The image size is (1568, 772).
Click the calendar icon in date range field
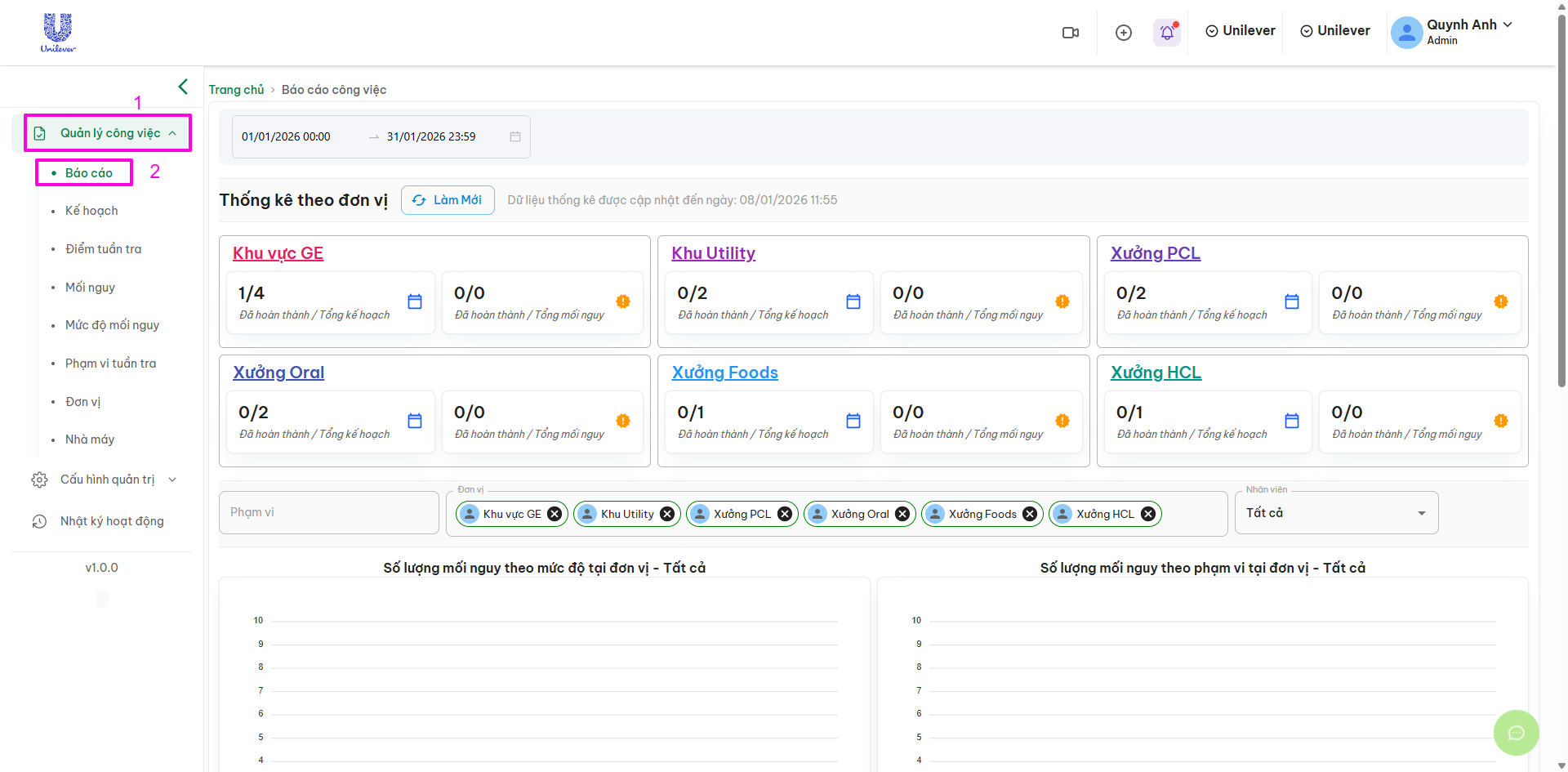515,136
